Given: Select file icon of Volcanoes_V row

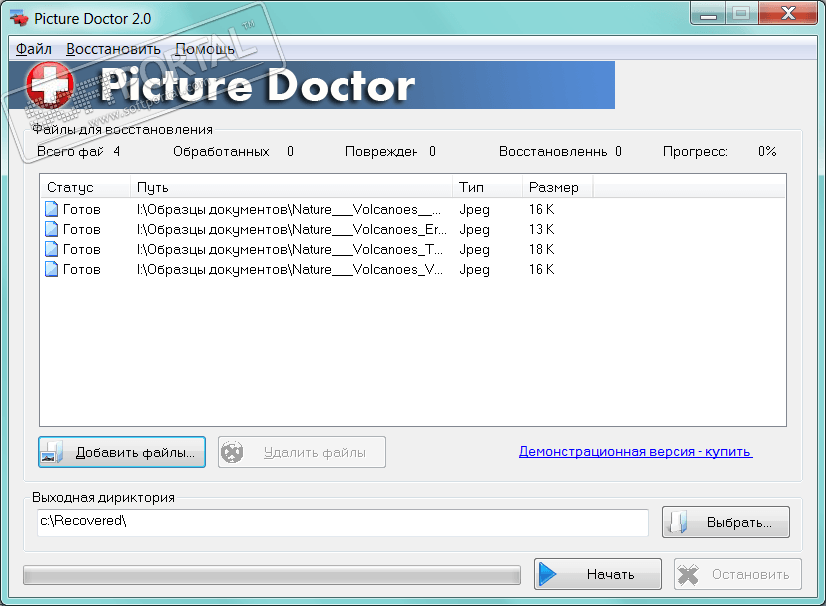Looking at the screenshot, I should coord(51,269).
